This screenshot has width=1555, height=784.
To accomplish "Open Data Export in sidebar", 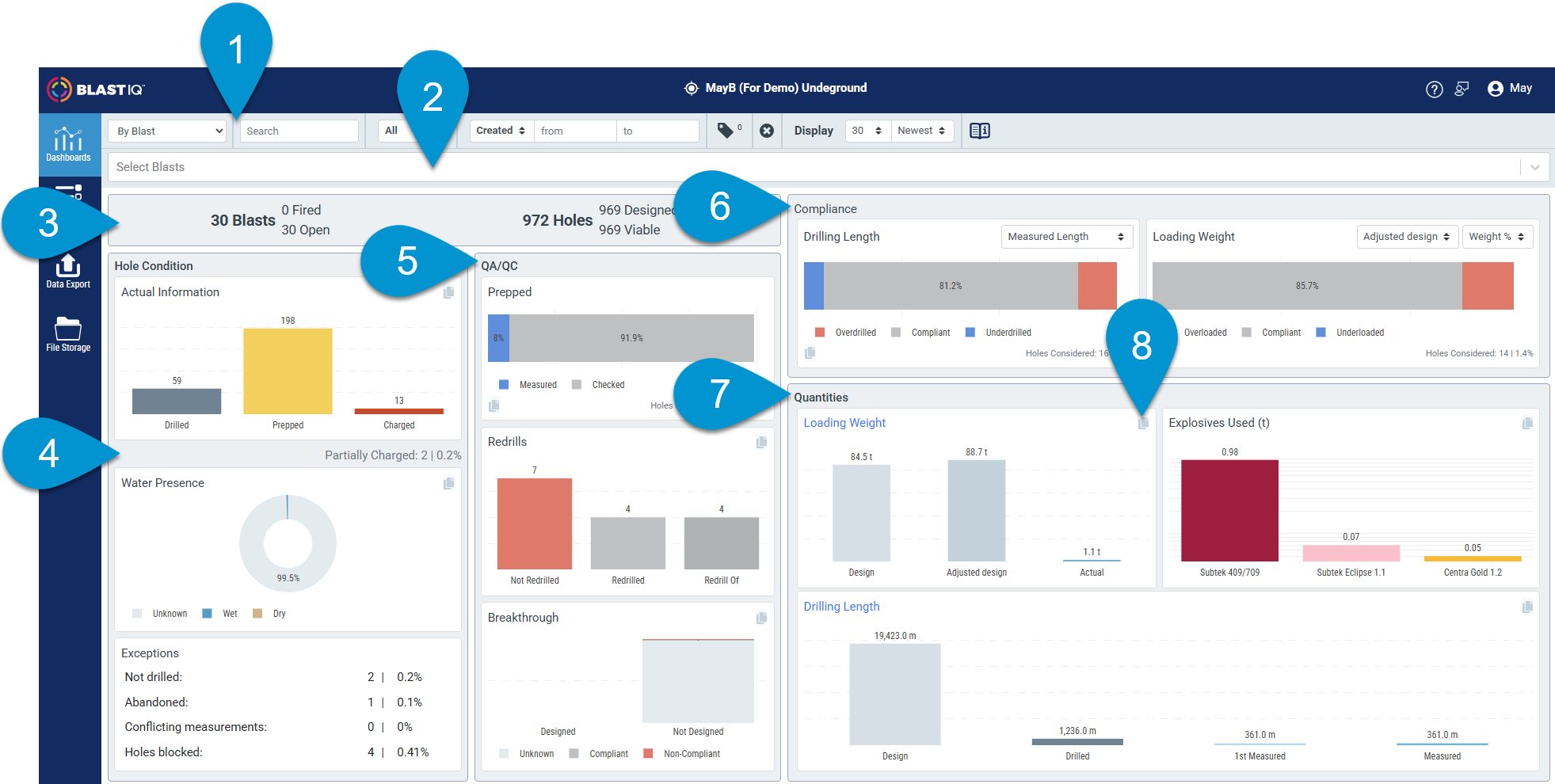I will click(x=68, y=272).
